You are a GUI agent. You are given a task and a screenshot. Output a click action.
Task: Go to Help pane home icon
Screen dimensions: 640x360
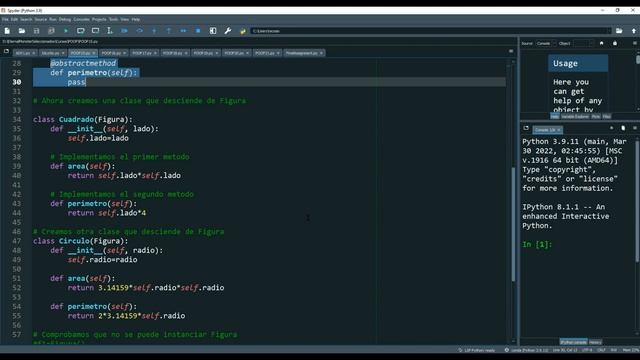pyautogui.click(x=601, y=43)
